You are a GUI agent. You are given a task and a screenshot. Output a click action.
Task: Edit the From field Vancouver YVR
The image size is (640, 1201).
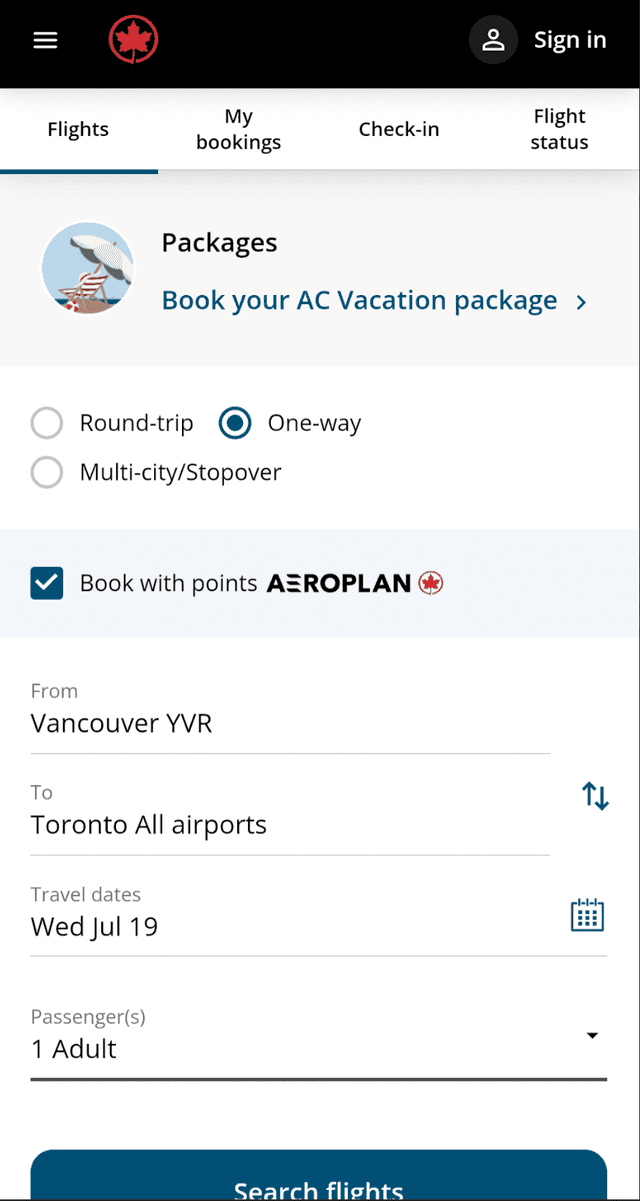tap(290, 723)
